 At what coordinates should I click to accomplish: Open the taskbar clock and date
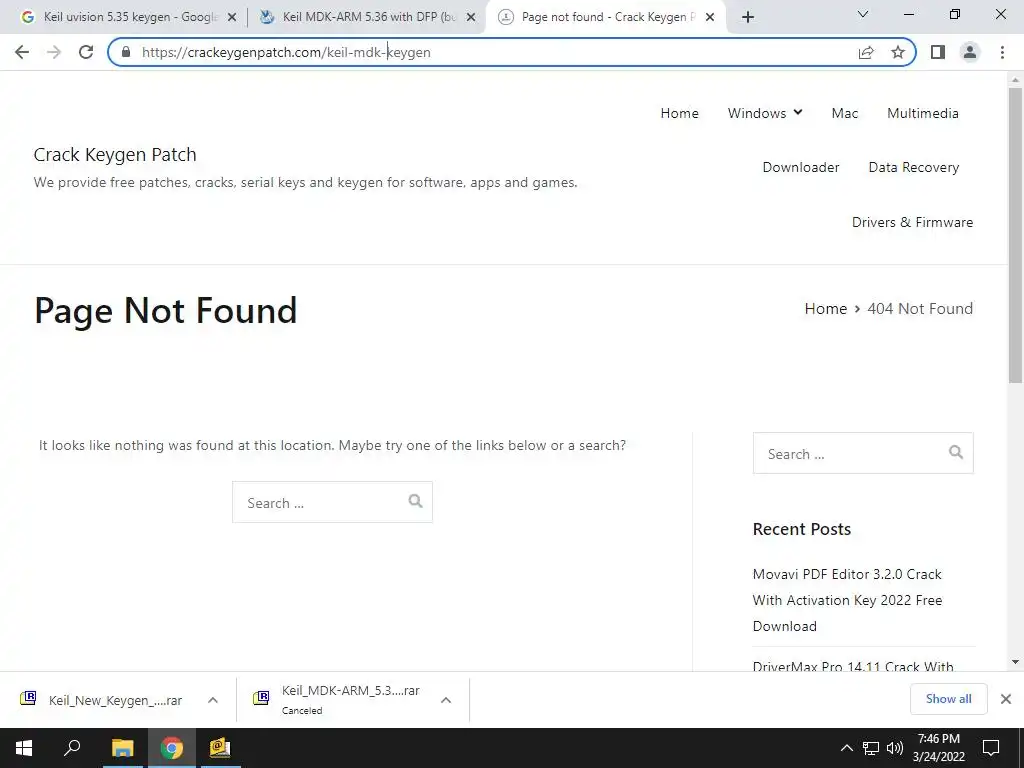938,748
